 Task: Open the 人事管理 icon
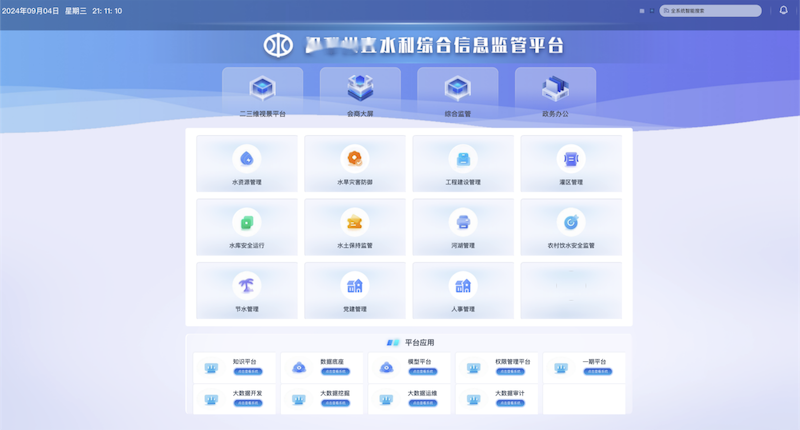tap(463, 286)
